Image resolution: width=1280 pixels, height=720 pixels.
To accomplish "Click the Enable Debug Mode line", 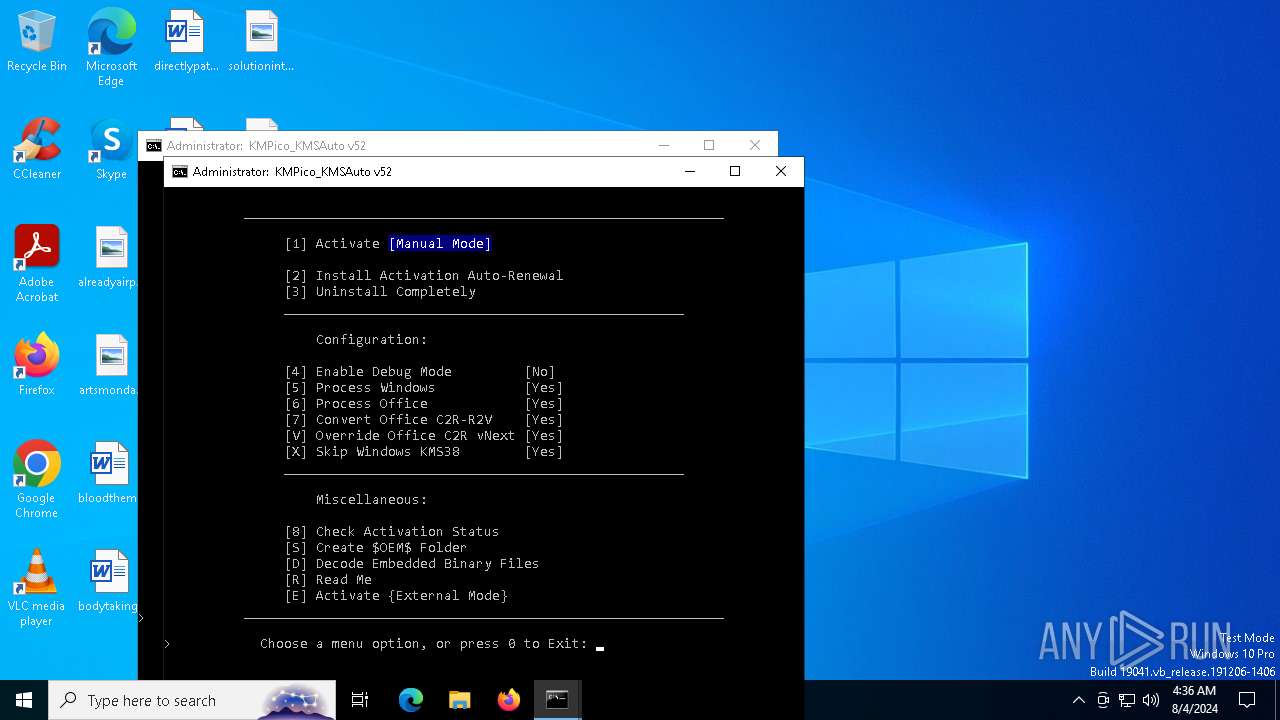I will 420,372.
